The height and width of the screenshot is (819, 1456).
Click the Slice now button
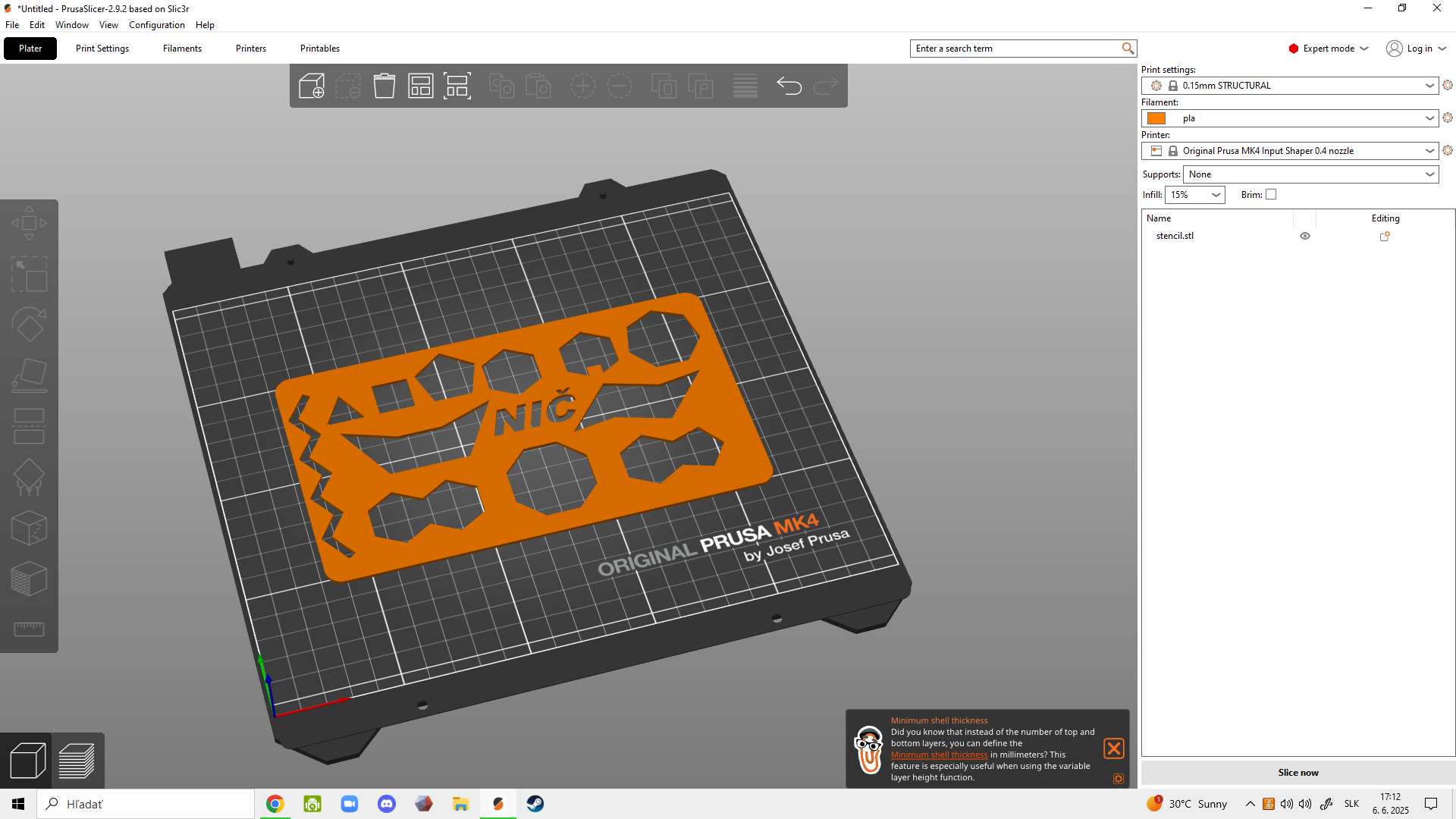[x=1298, y=773]
